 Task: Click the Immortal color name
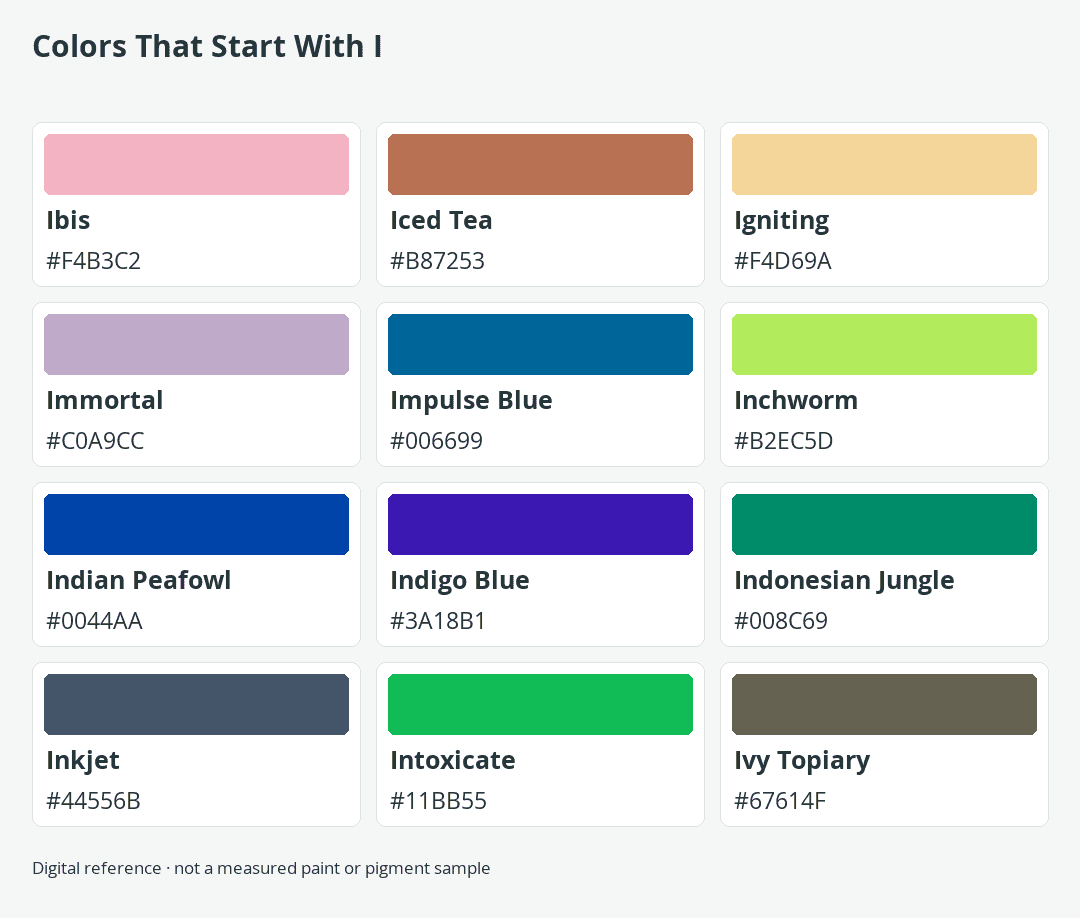coord(105,400)
